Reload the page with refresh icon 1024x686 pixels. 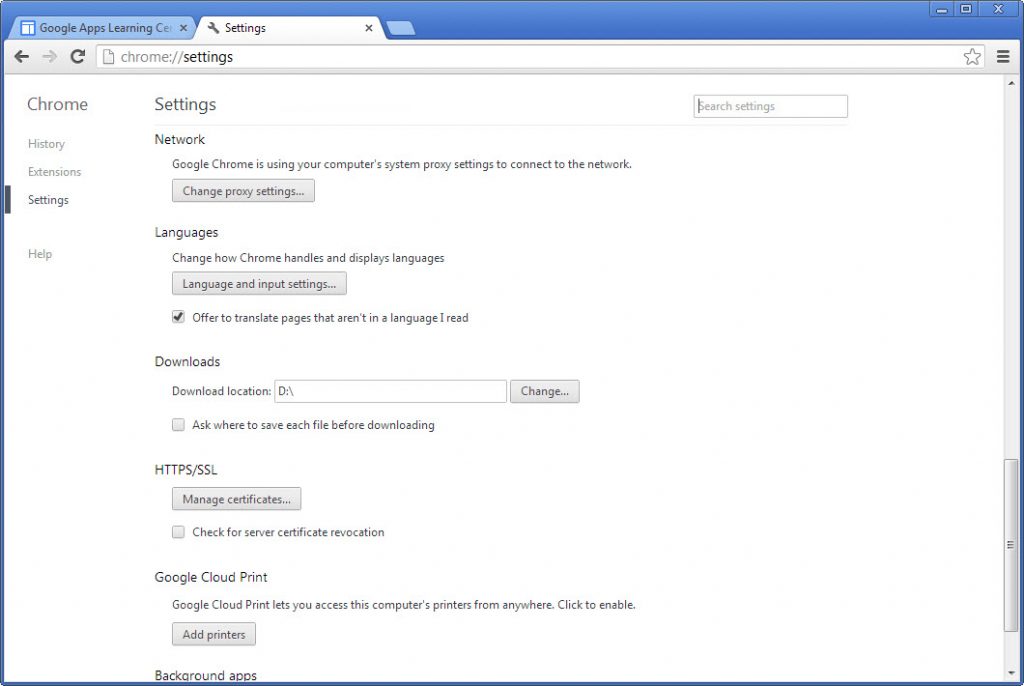click(x=78, y=57)
